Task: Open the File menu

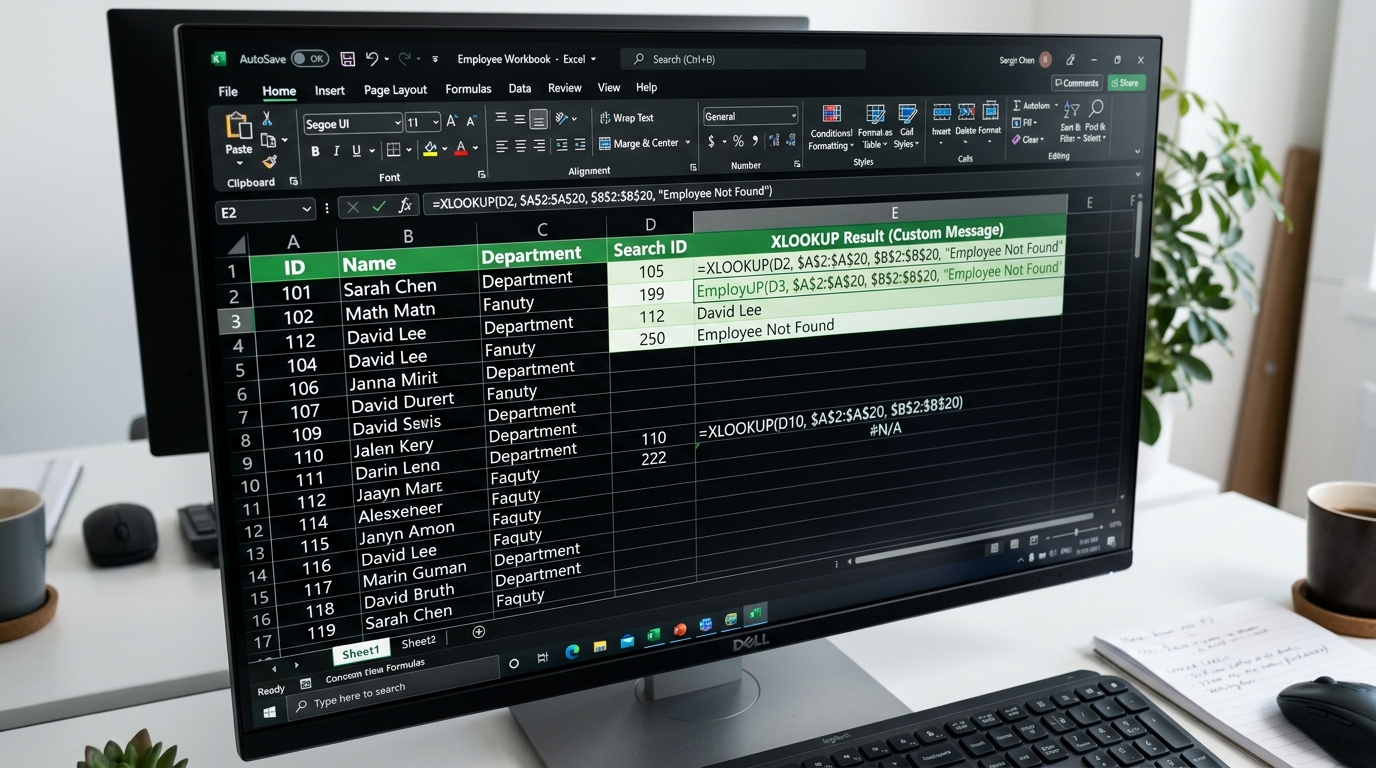Action: point(228,92)
